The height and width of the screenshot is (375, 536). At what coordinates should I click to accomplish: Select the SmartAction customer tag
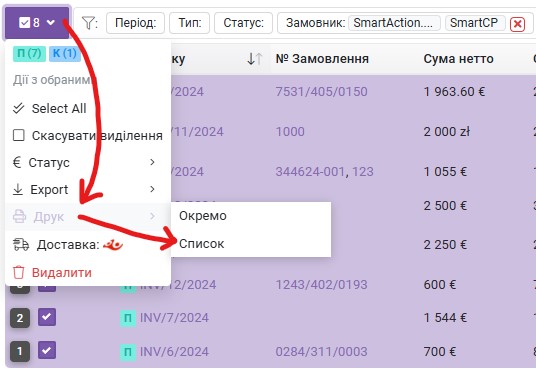coord(394,23)
